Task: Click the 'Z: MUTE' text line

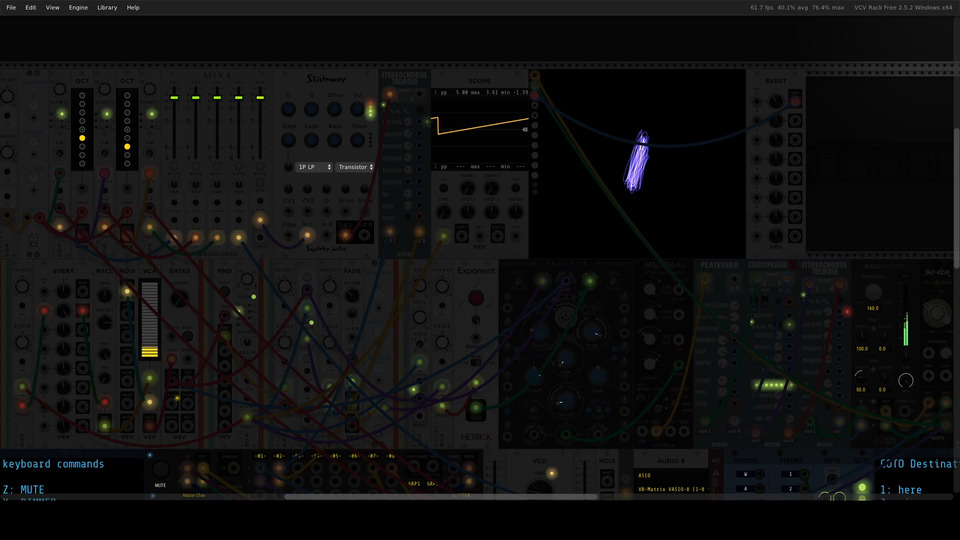Action: coord(23,490)
